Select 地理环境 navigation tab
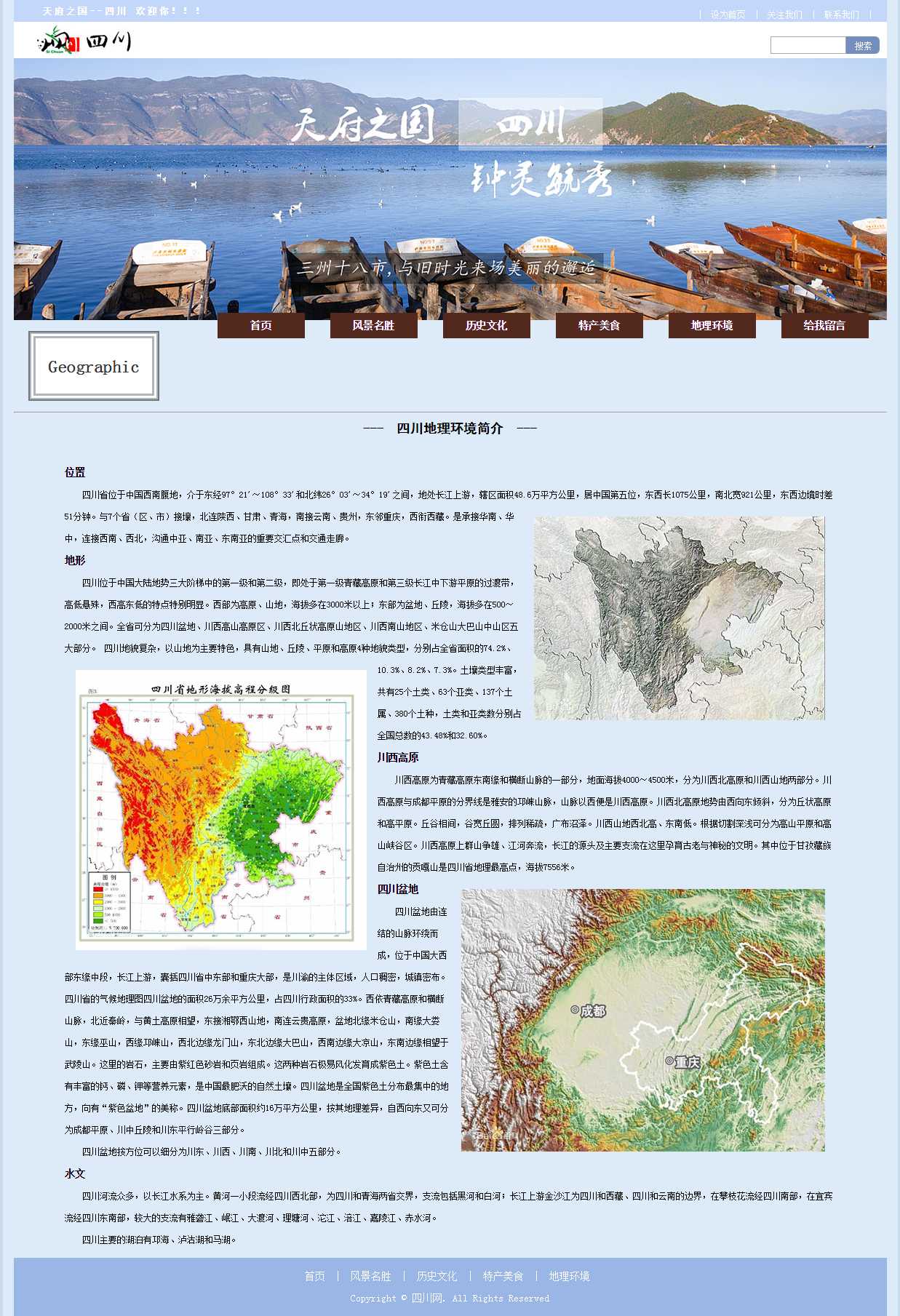The image size is (900, 1316). click(x=712, y=326)
